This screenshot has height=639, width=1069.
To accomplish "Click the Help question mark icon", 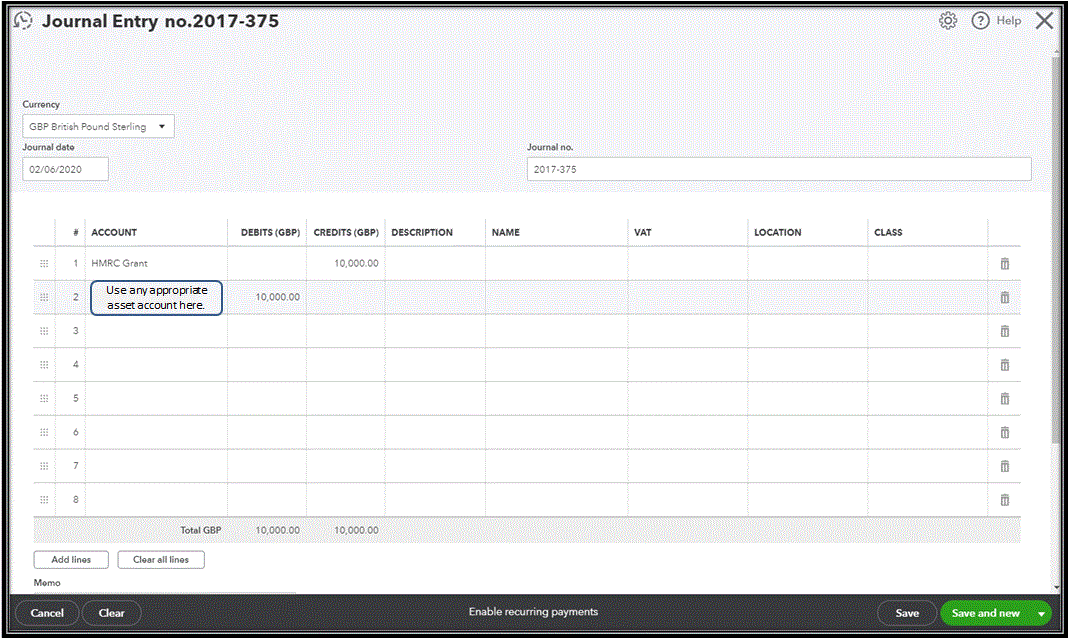I will pyautogui.click(x=980, y=21).
